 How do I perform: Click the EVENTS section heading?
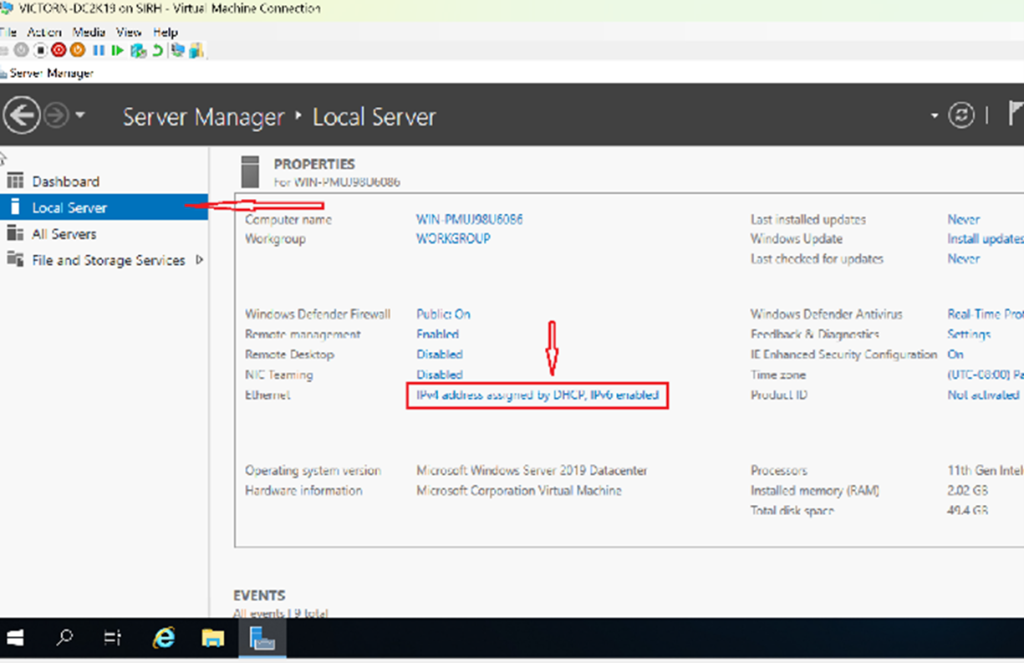pos(259,595)
